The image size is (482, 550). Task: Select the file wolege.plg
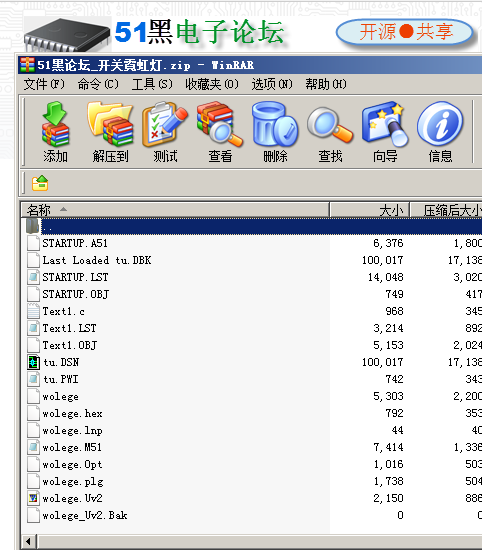click(73, 481)
